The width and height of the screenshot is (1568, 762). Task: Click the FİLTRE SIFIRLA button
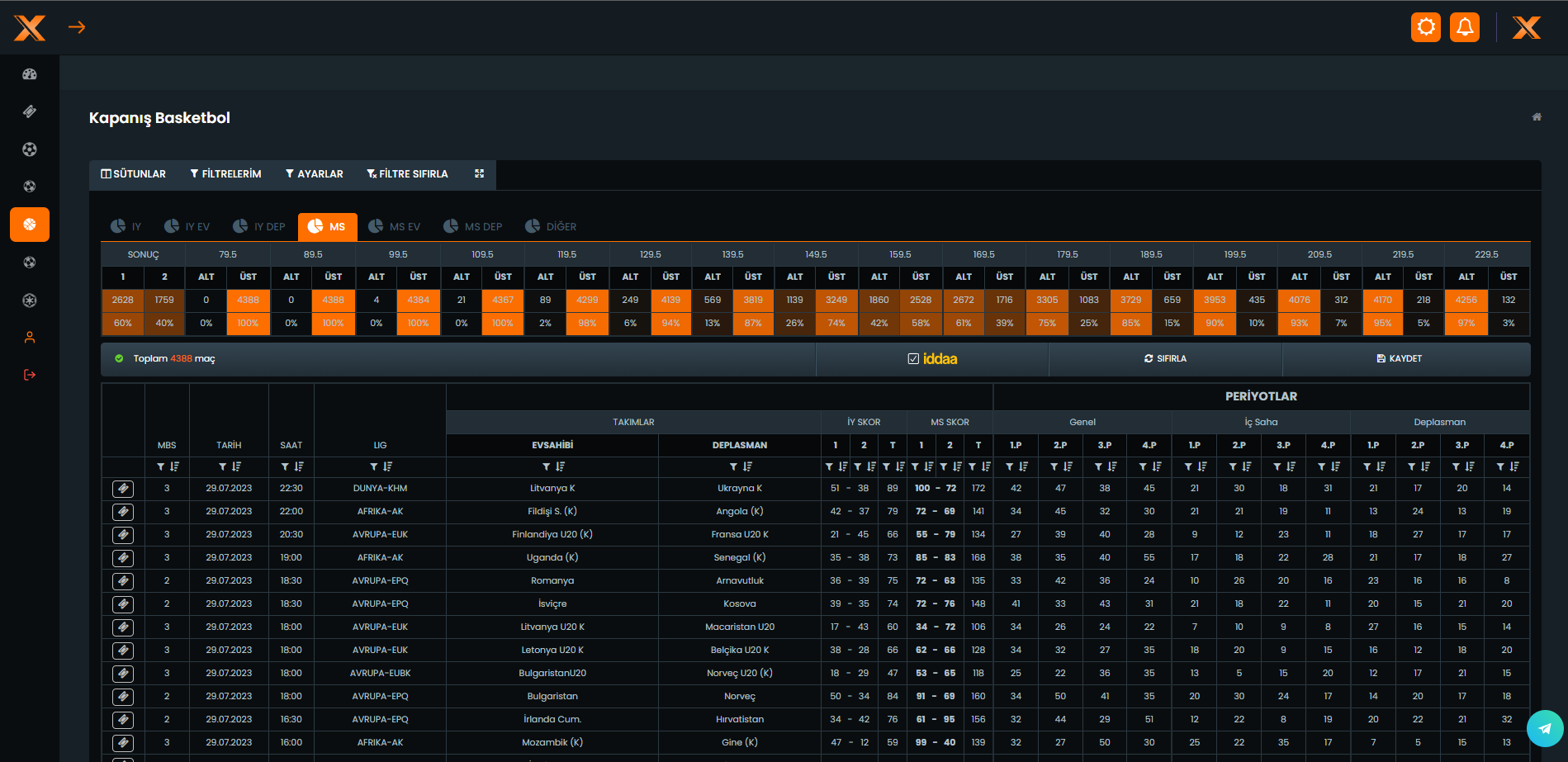pyautogui.click(x=407, y=174)
